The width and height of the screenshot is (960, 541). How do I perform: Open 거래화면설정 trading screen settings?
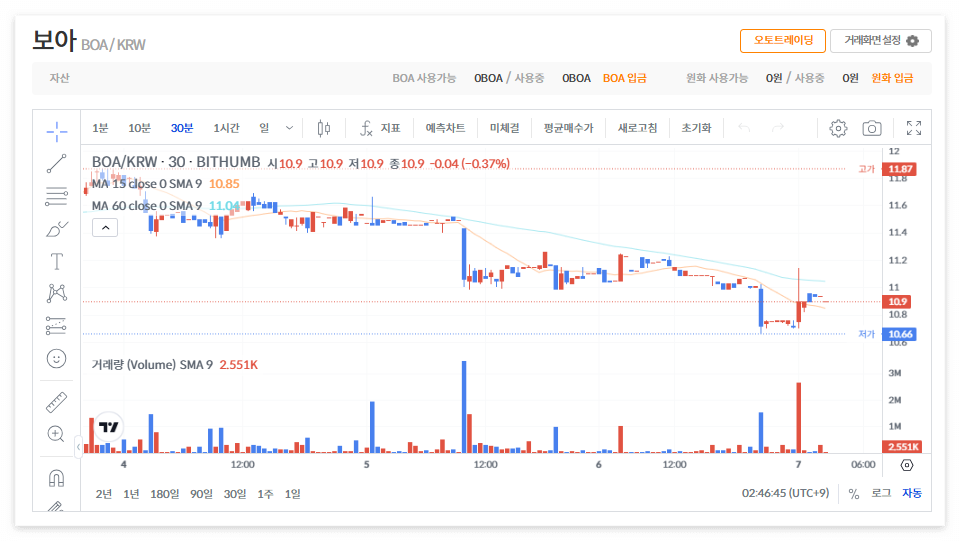pyautogui.click(x=880, y=40)
